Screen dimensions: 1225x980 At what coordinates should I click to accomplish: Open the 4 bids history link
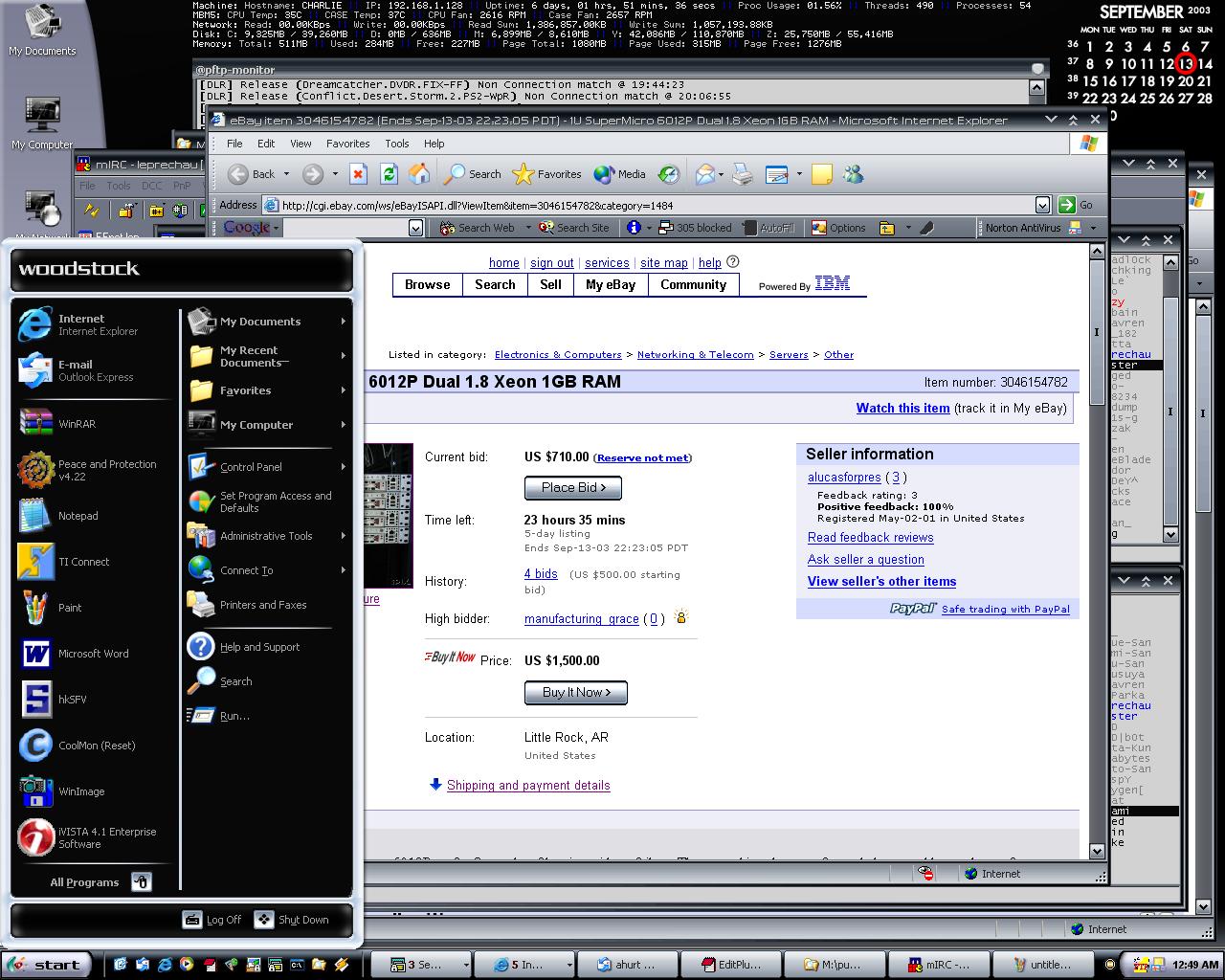coord(541,574)
